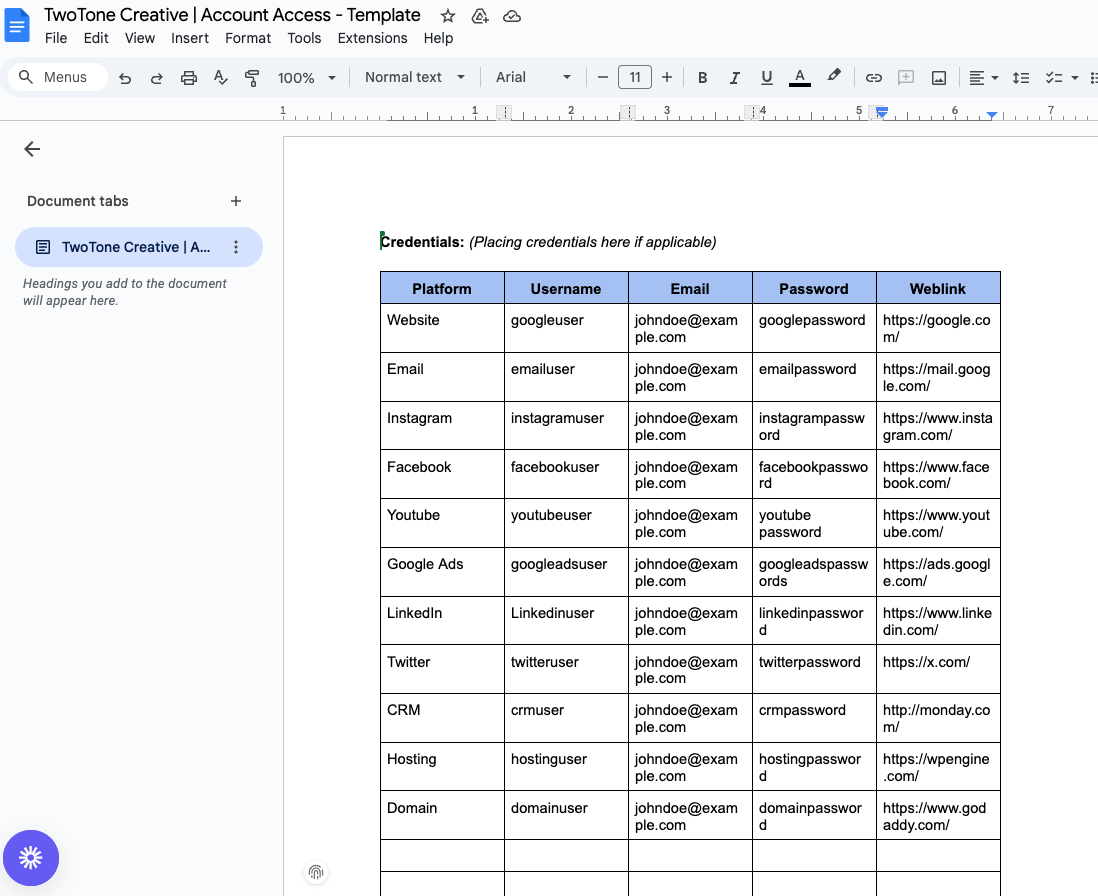This screenshot has height=896, width=1098.
Task: Insert a checklist
Action: click(1053, 78)
